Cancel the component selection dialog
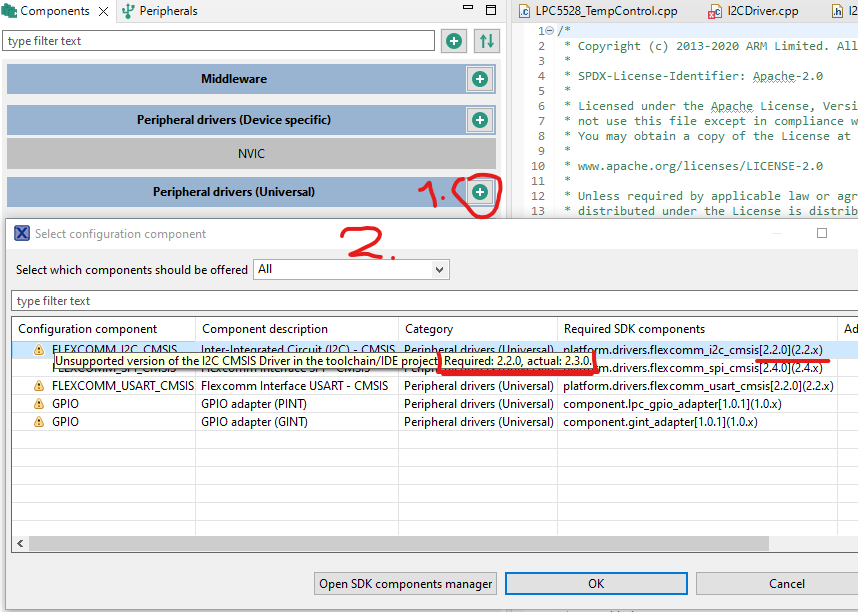Viewport: 858px width, 612px height. [x=786, y=583]
